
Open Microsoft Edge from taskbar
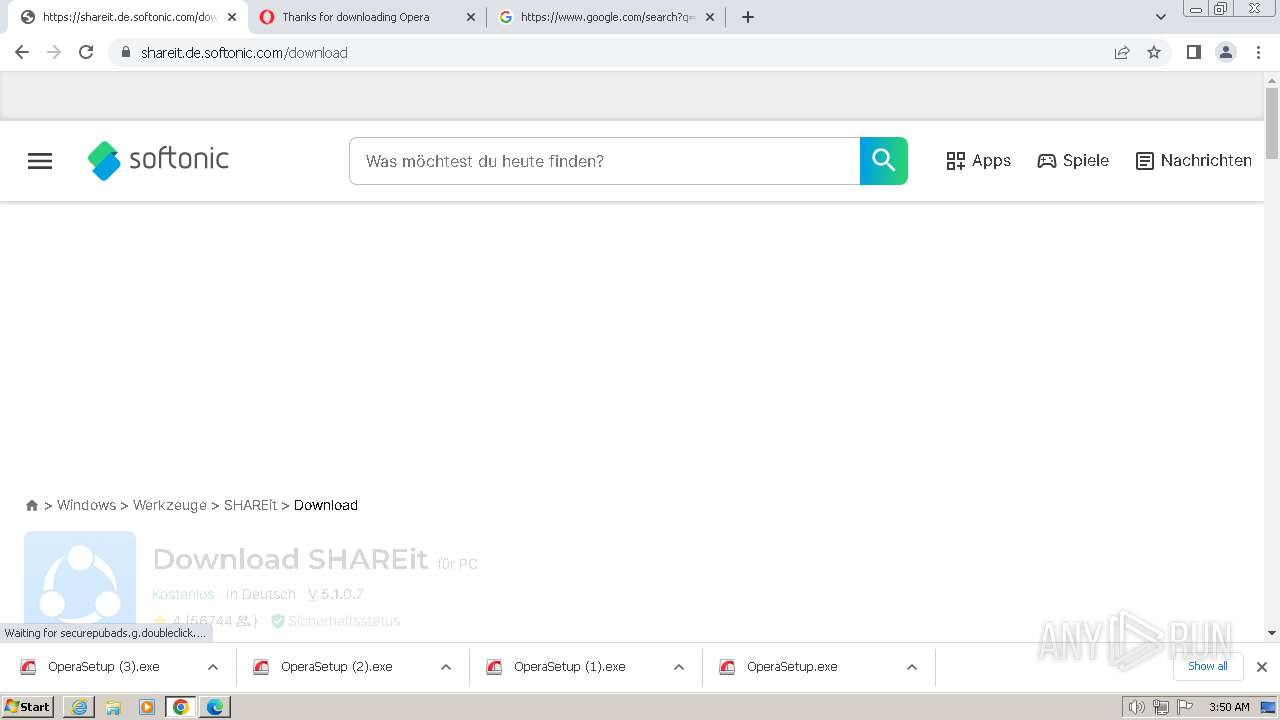tap(215, 707)
